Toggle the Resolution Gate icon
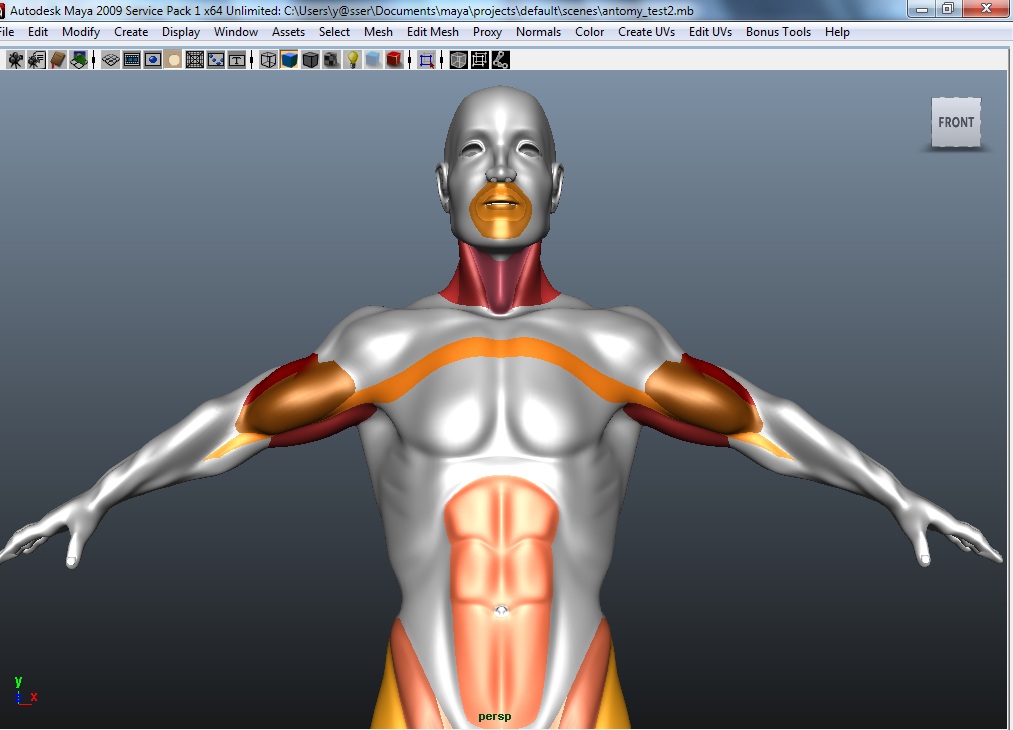1013x730 pixels. pyautogui.click(x=152, y=60)
